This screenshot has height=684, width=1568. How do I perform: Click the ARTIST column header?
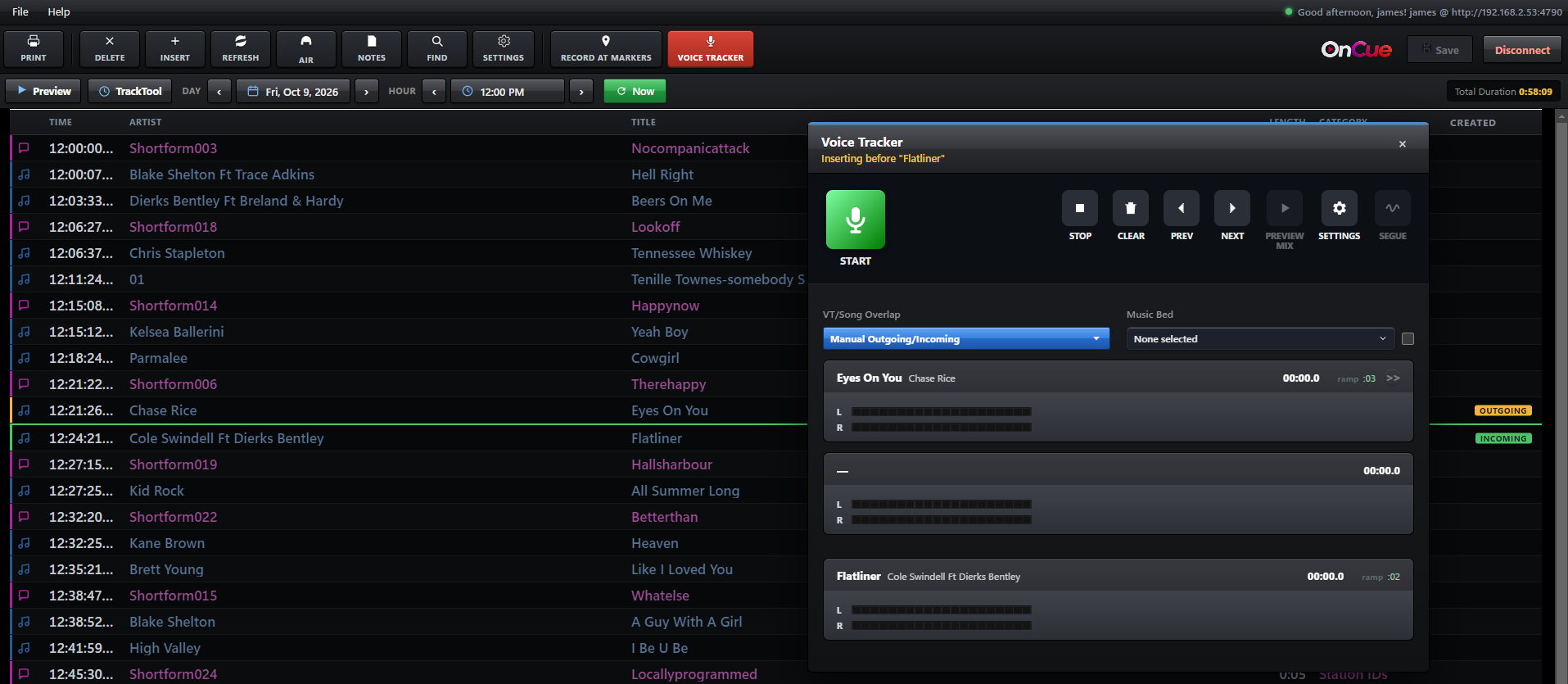[x=146, y=122]
